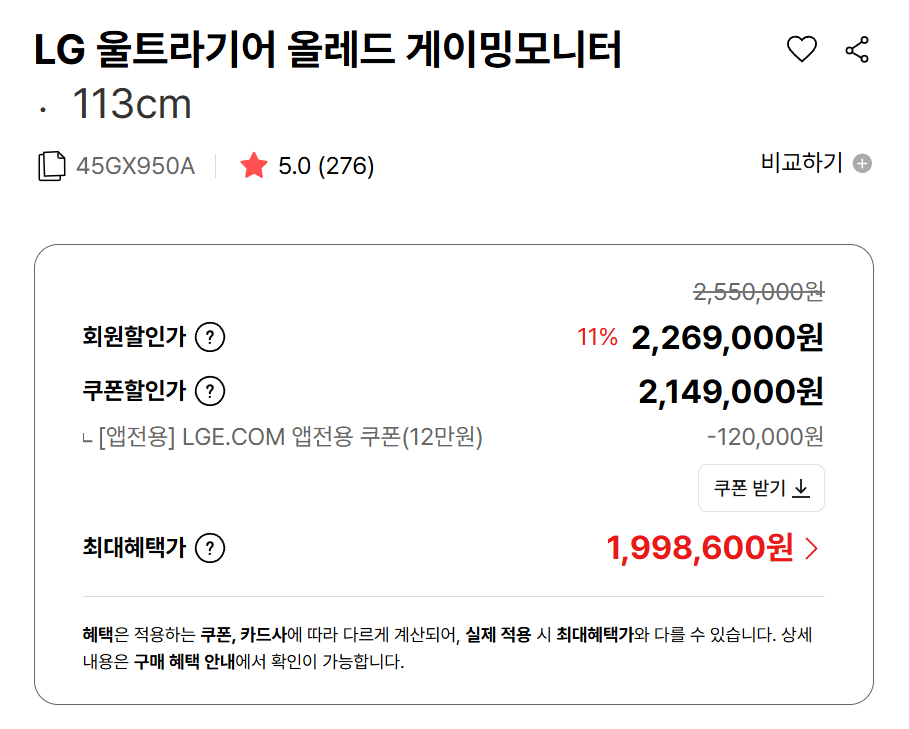The width and height of the screenshot is (909, 729).
Task: Open the 최대혜택가 help question mark
Action: [x=210, y=548]
